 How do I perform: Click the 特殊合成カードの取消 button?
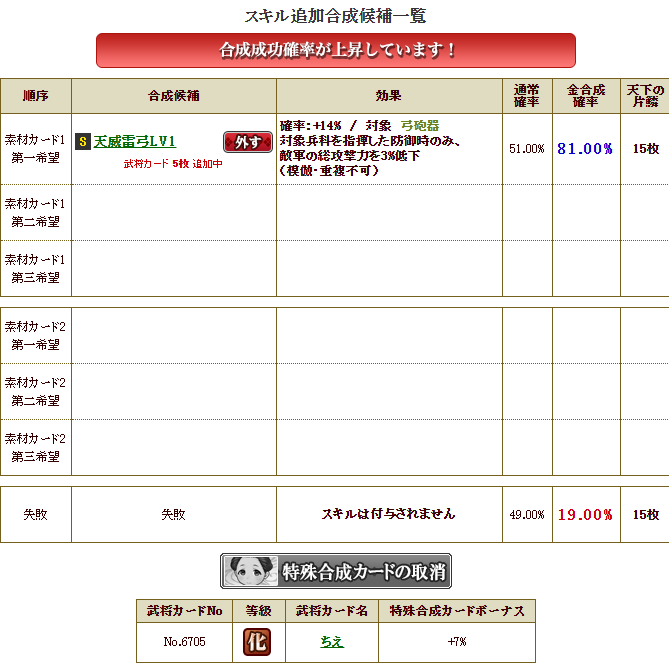336,571
